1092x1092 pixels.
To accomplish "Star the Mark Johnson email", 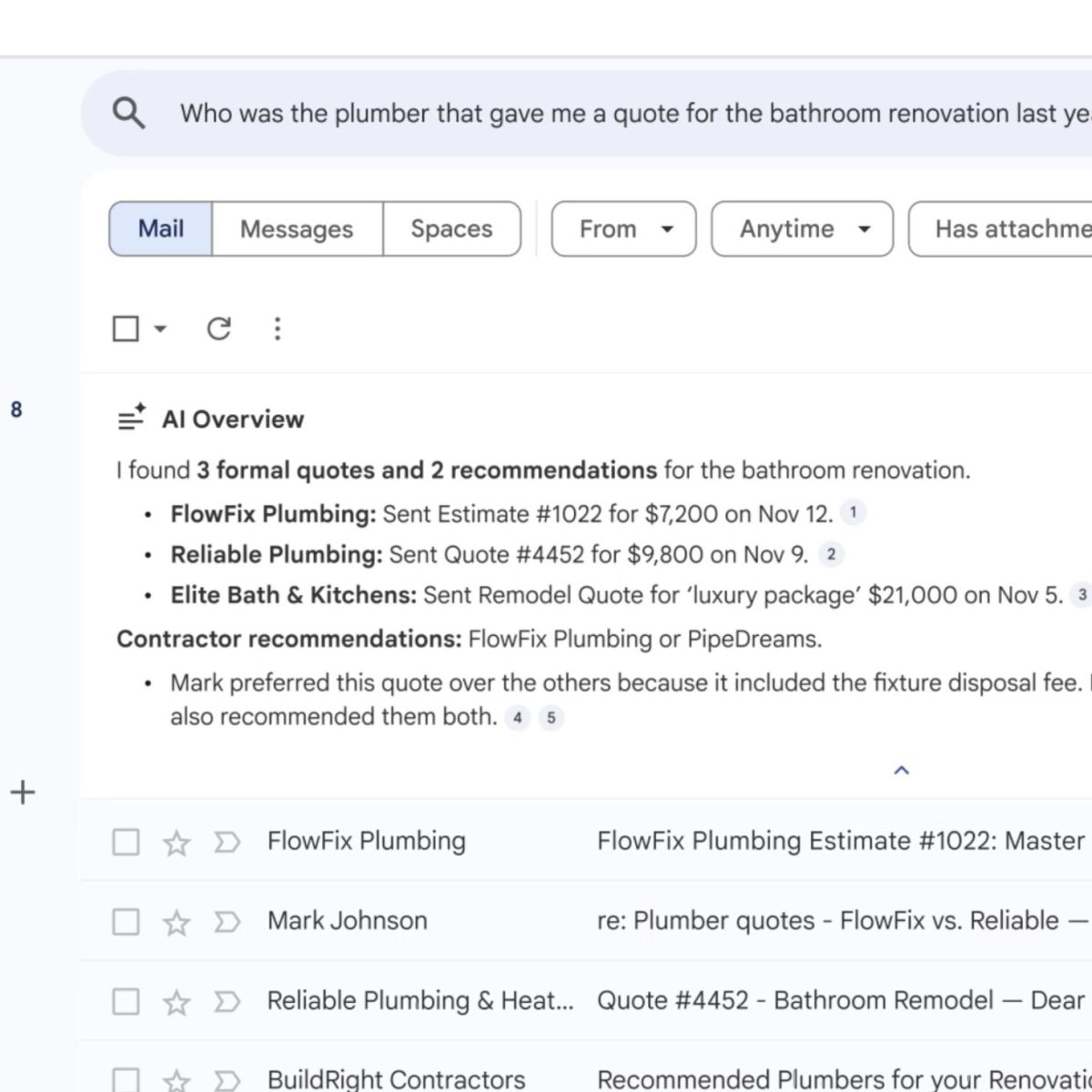I will tap(176, 923).
